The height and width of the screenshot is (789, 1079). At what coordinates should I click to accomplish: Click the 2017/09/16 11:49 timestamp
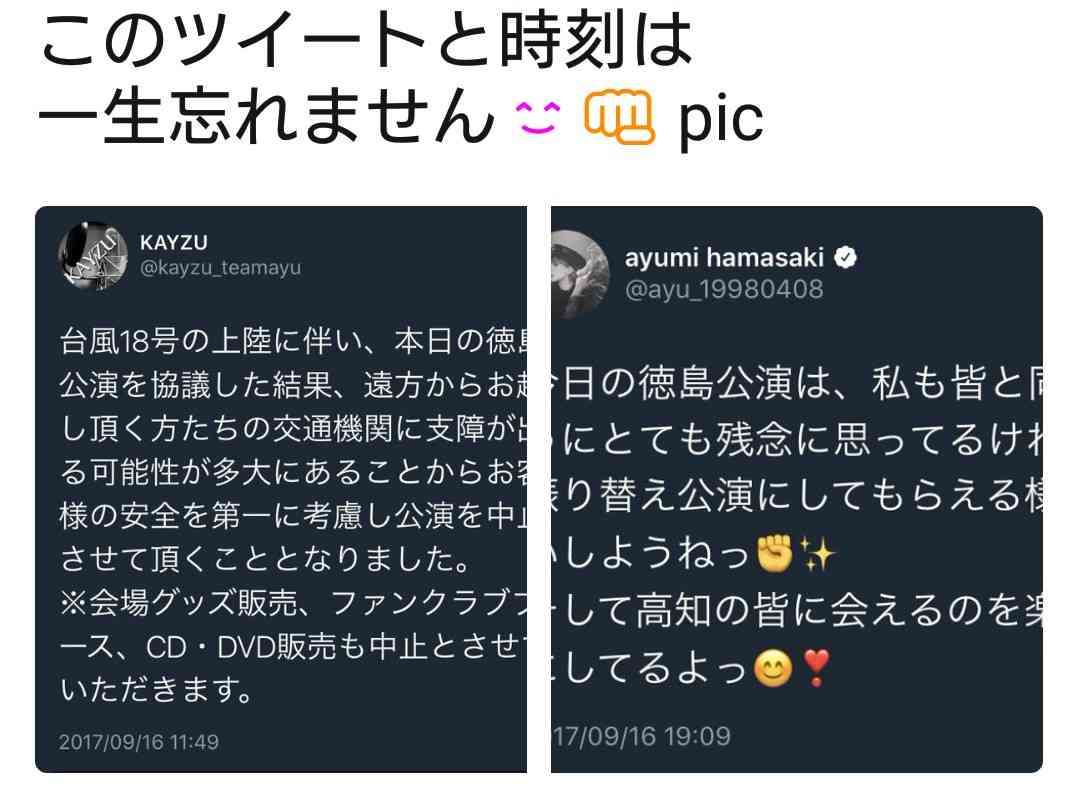point(139,742)
